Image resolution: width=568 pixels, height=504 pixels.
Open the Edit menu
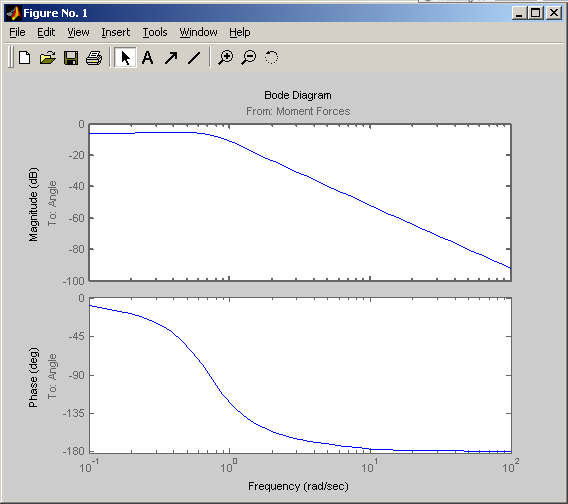tap(46, 32)
